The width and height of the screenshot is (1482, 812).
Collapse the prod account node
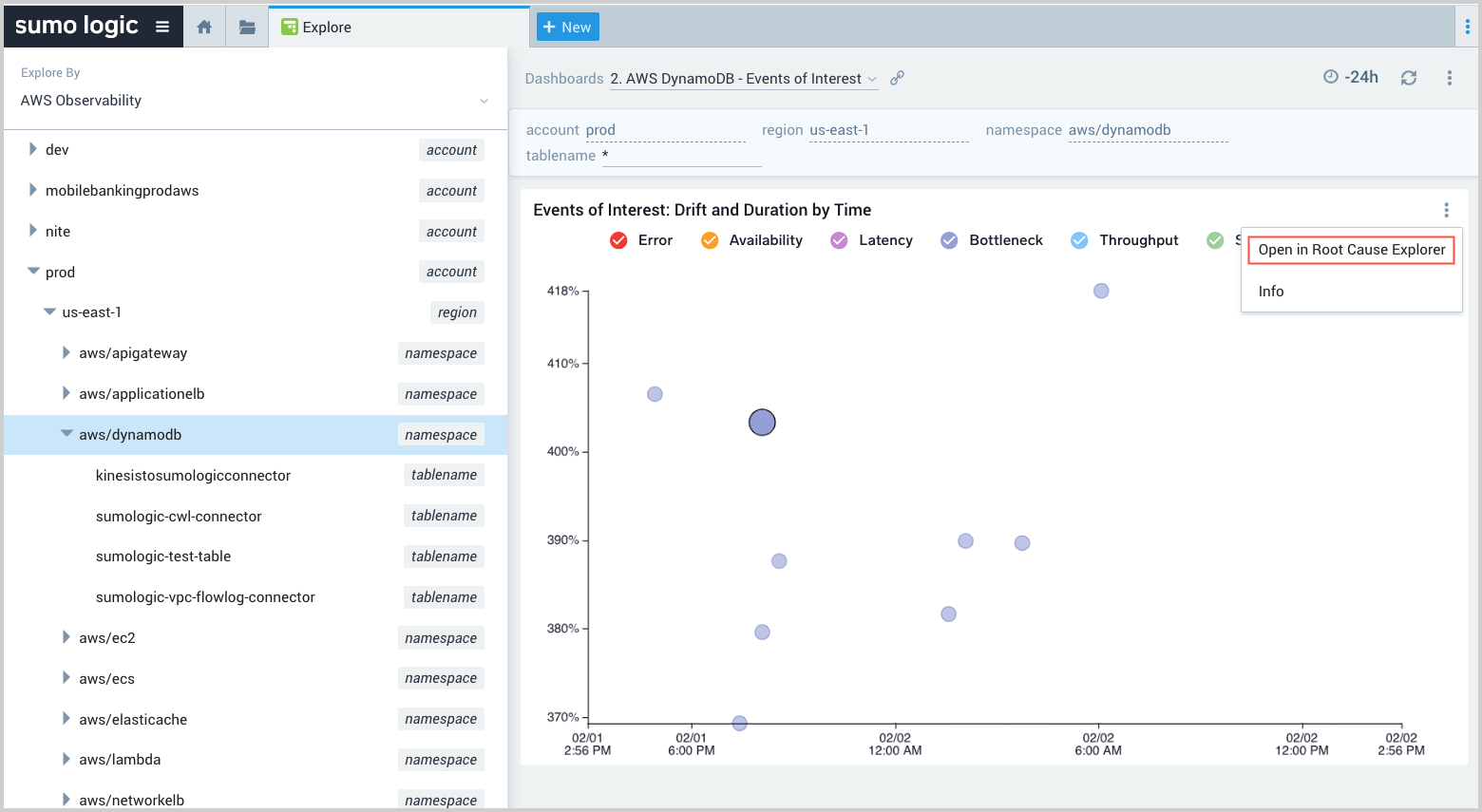click(33, 272)
